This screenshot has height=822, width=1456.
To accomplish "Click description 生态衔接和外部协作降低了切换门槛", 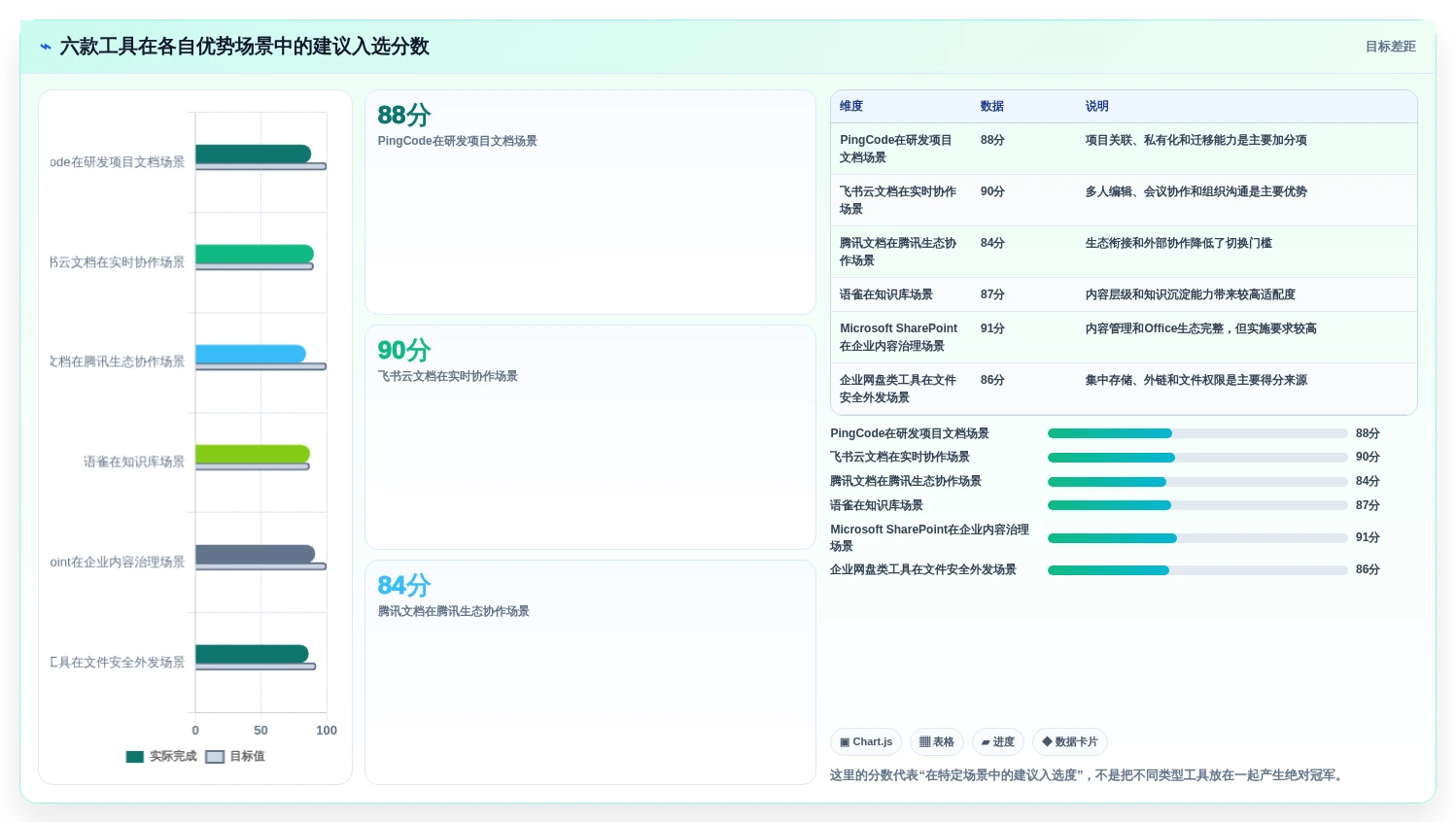I will (x=1179, y=243).
